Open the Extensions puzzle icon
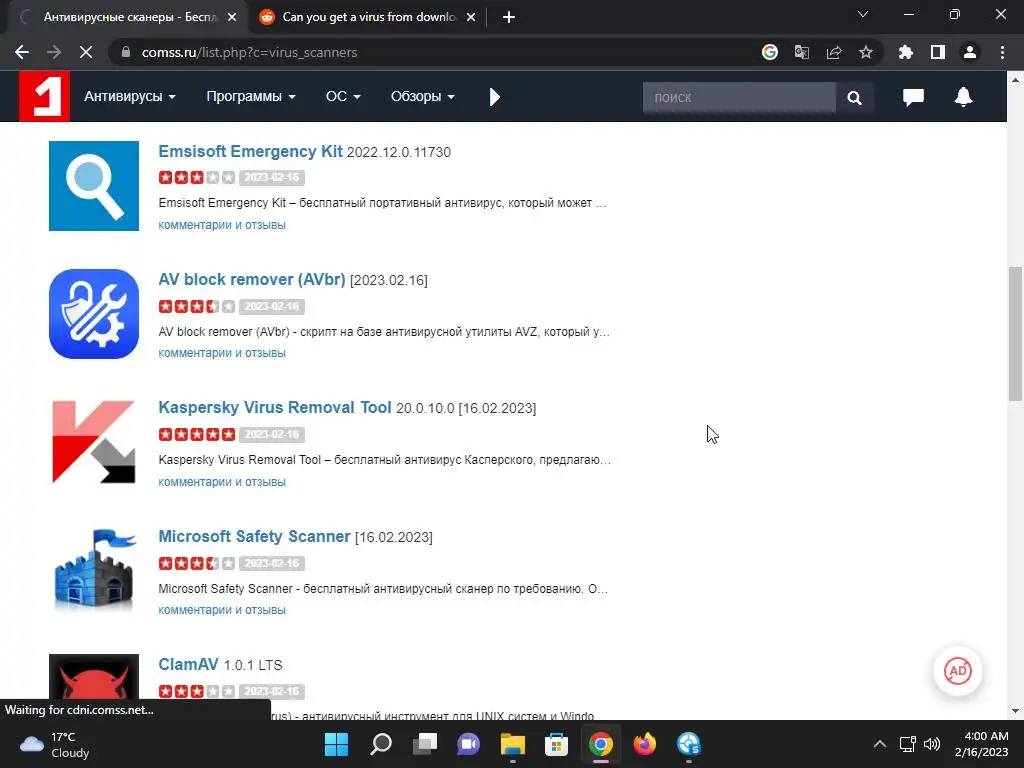The width and height of the screenshot is (1024, 768). click(906, 52)
